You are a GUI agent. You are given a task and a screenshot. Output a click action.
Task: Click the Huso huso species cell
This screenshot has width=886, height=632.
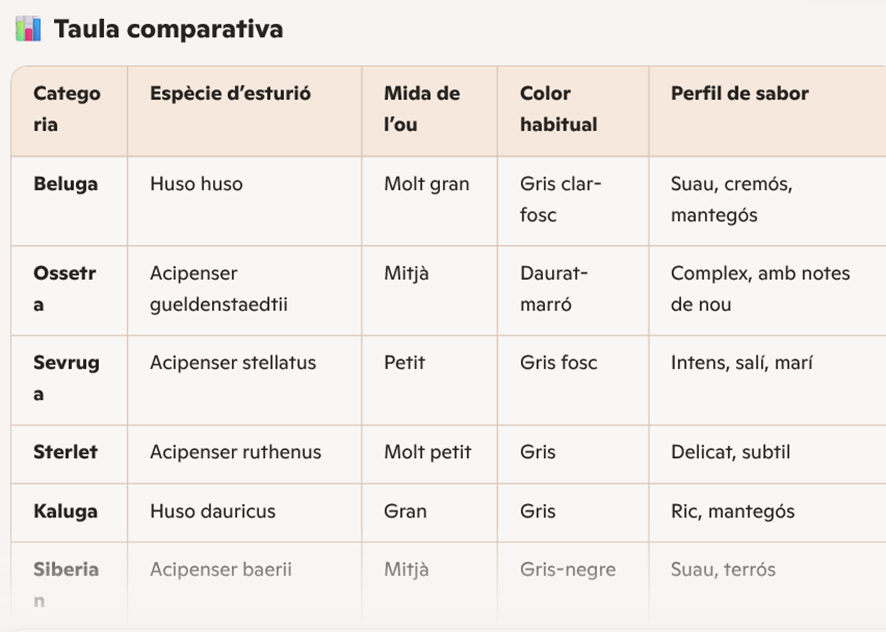(196, 184)
